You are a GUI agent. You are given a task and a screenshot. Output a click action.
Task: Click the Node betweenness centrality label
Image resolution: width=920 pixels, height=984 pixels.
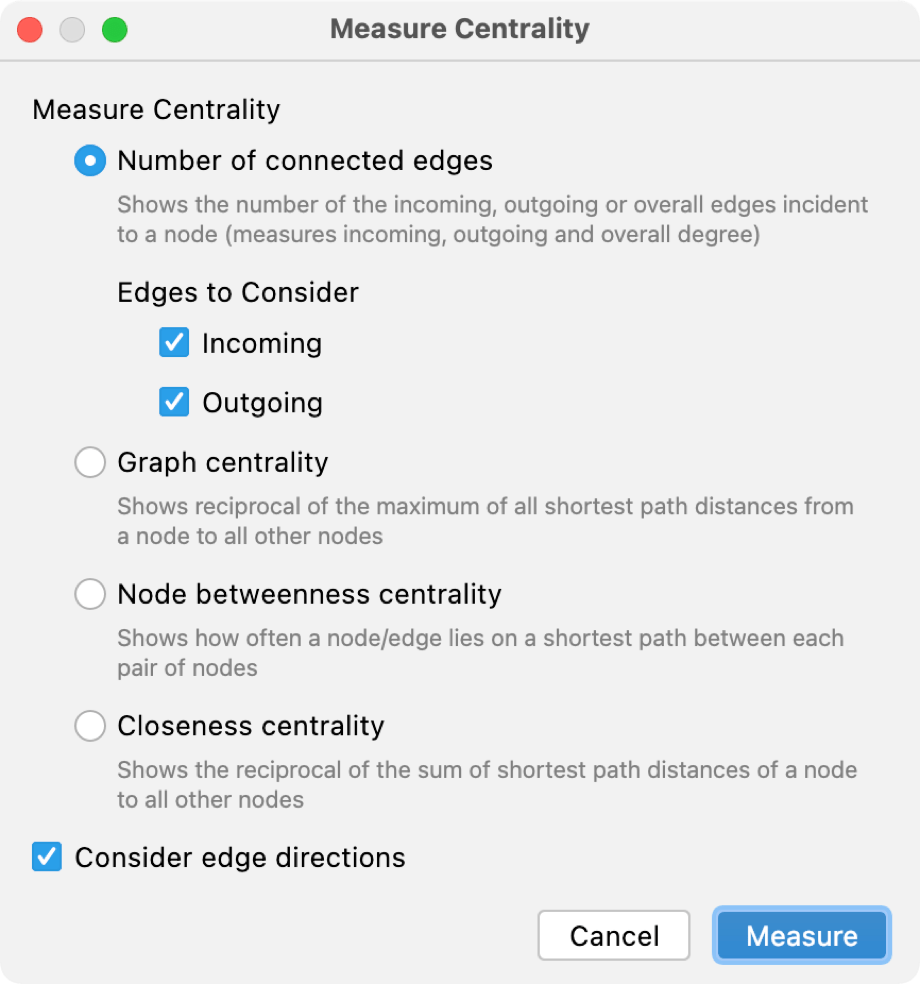(308, 594)
